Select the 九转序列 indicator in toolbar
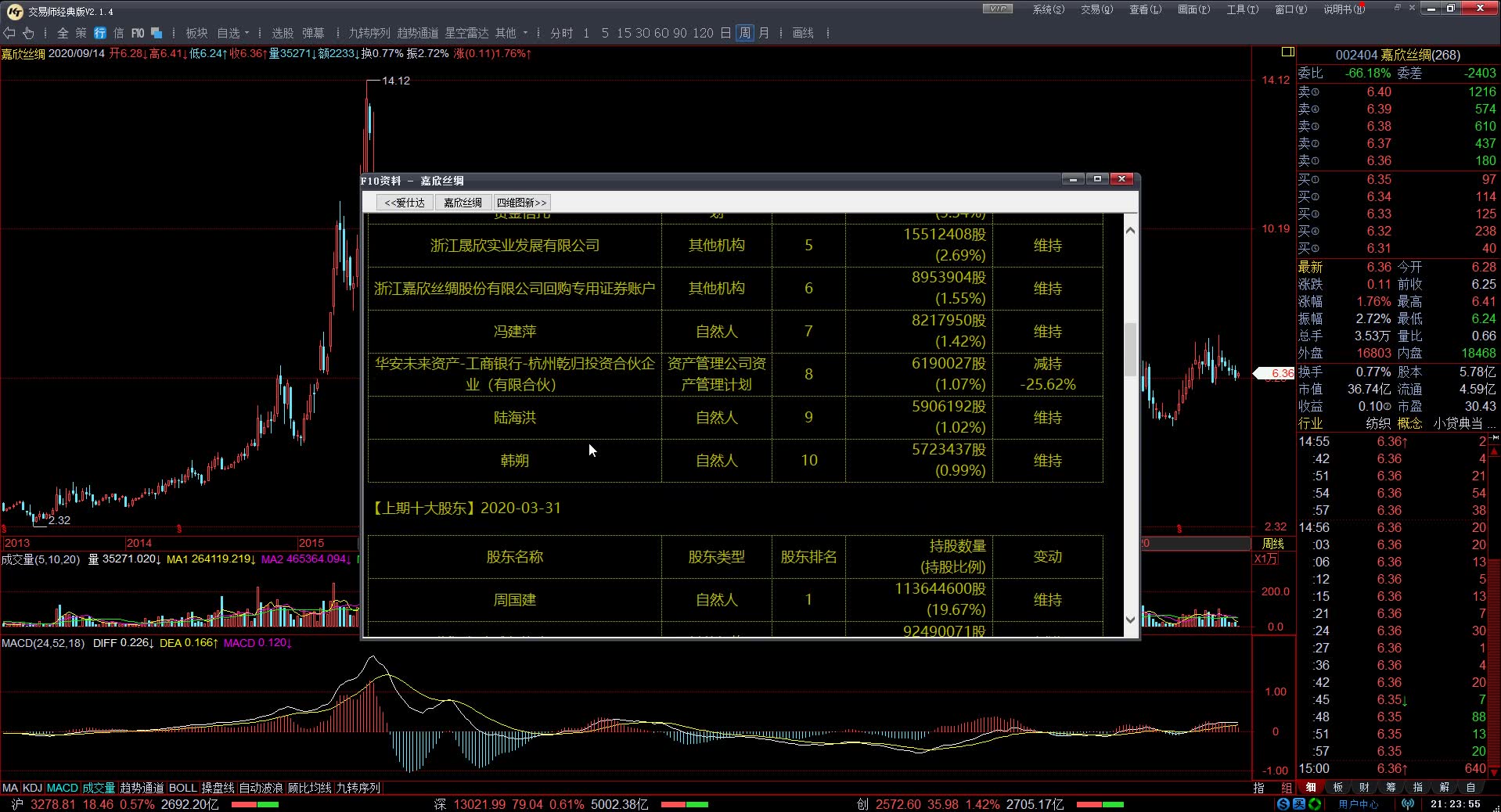 (x=369, y=33)
